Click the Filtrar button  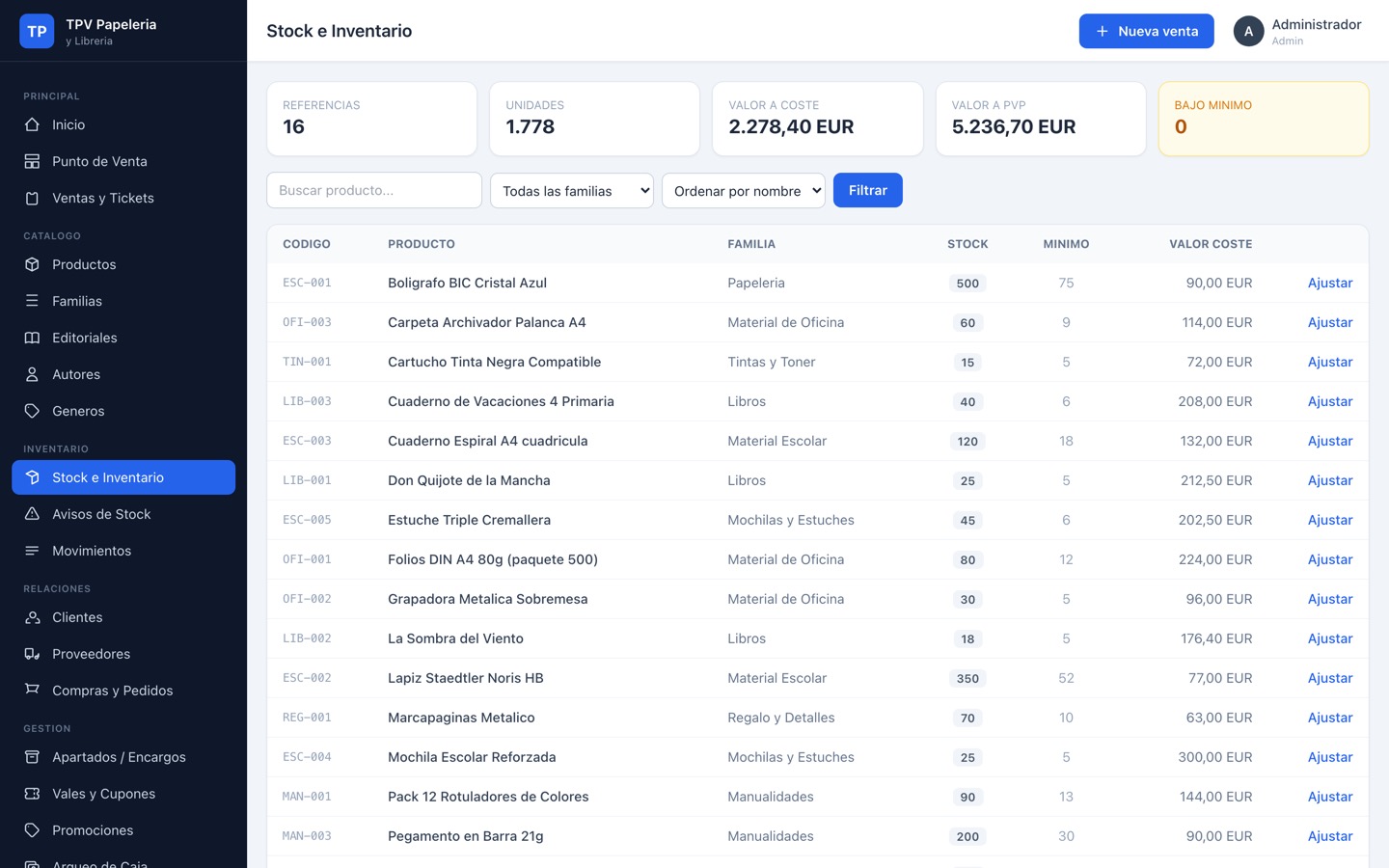point(867,190)
